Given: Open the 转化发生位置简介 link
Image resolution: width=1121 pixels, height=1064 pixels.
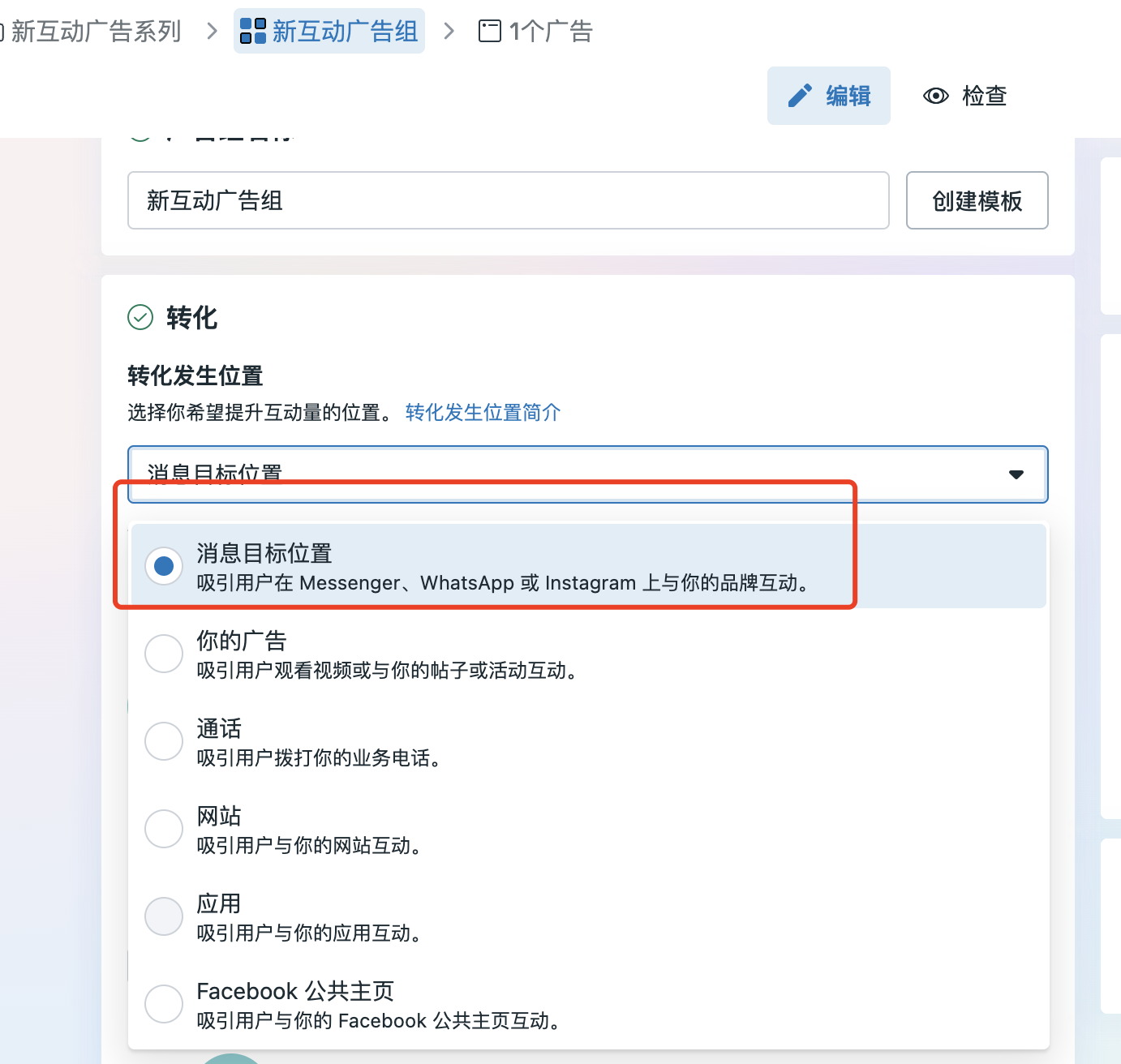Looking at the screenshot, I should point(482,413).
